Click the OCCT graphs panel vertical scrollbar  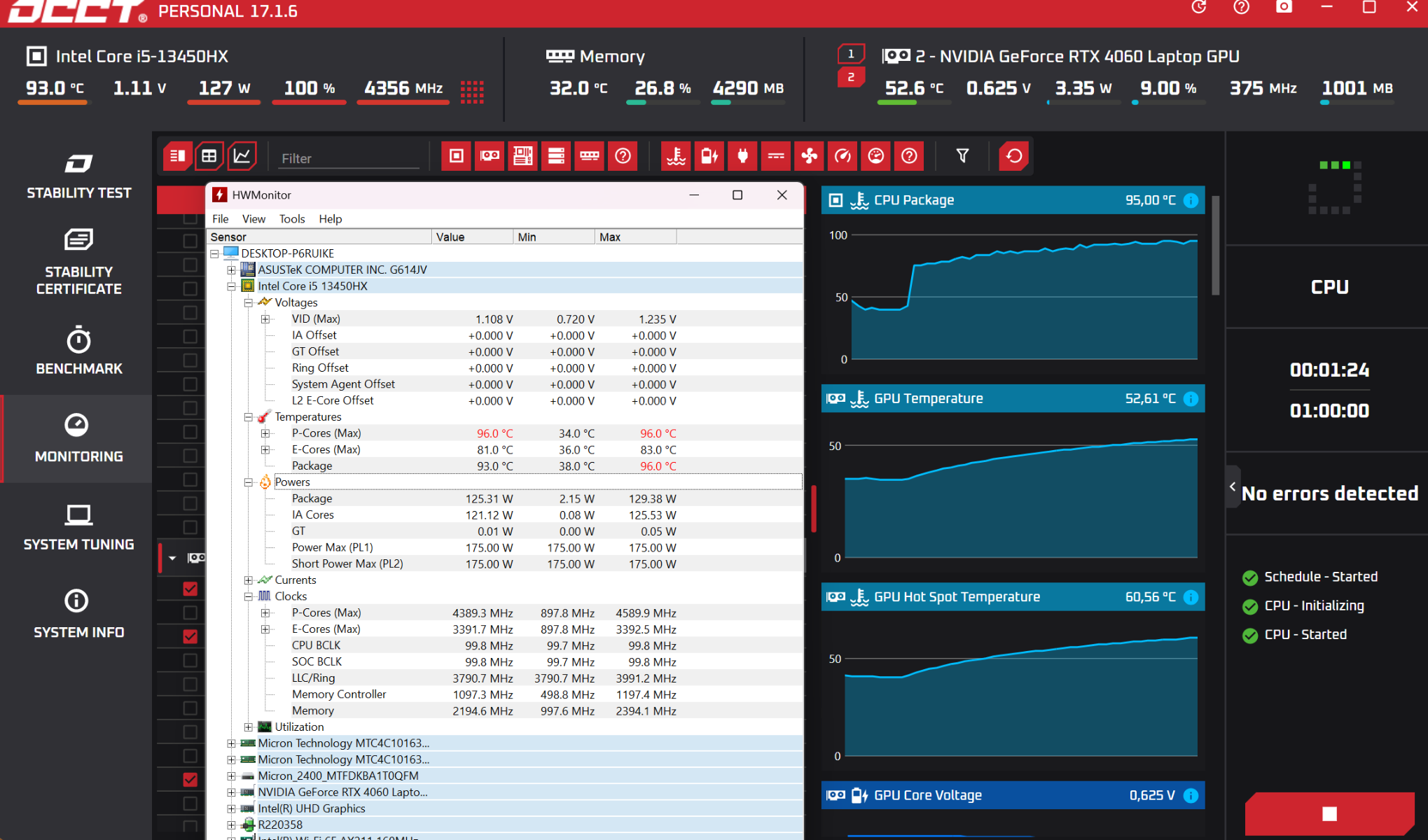pos(1216,245)
